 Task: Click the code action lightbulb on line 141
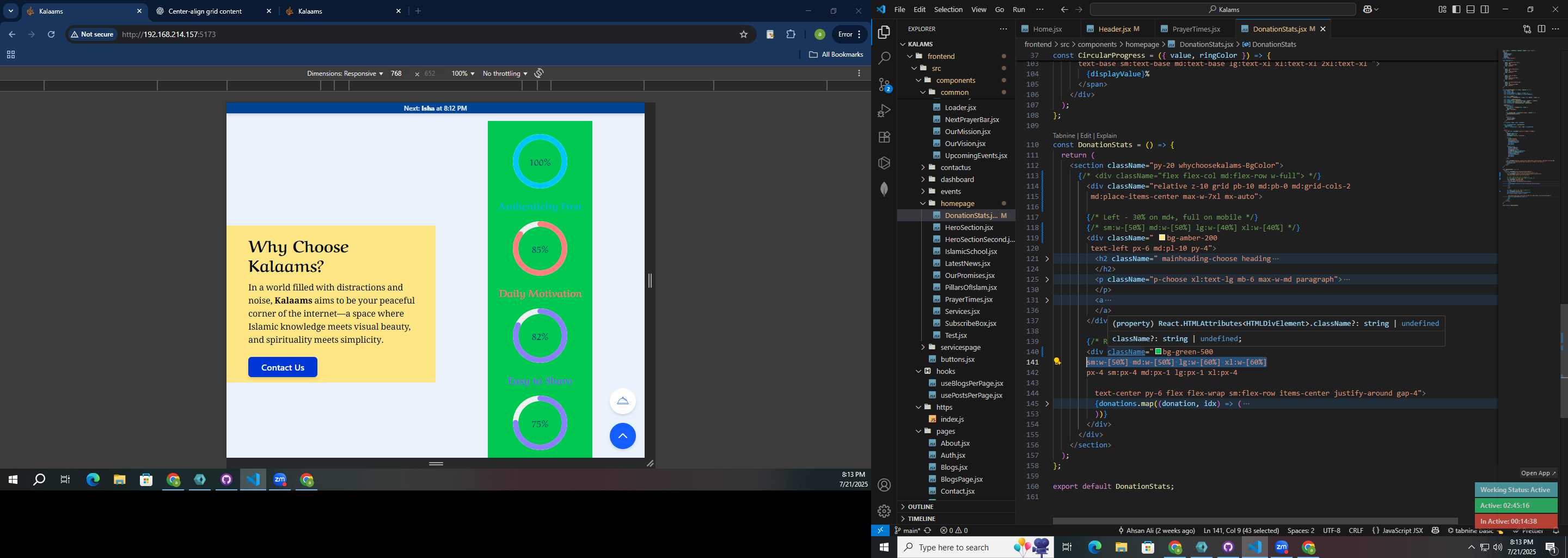point(1058,362)
